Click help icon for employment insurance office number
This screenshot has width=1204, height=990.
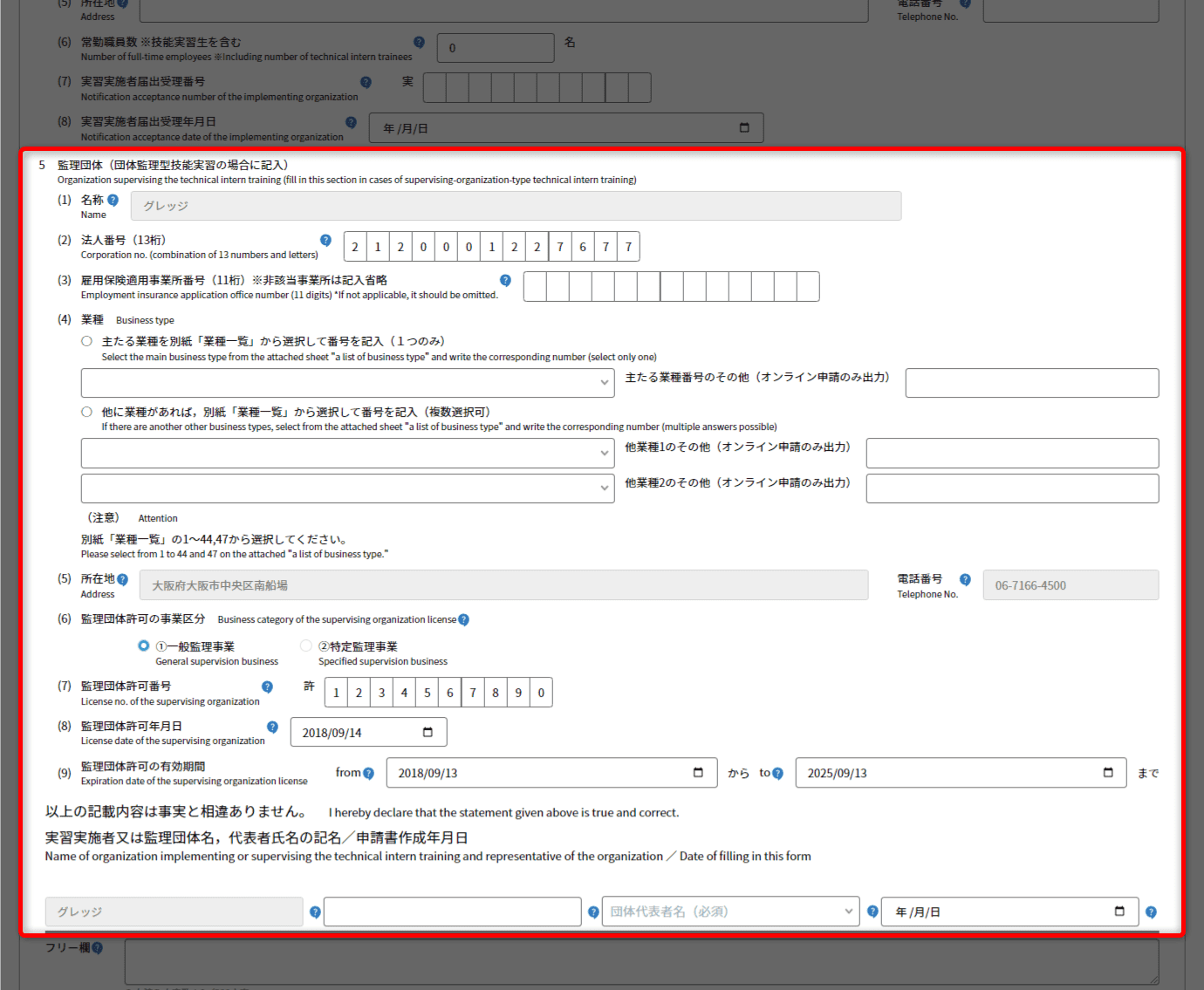click(505, 280)
